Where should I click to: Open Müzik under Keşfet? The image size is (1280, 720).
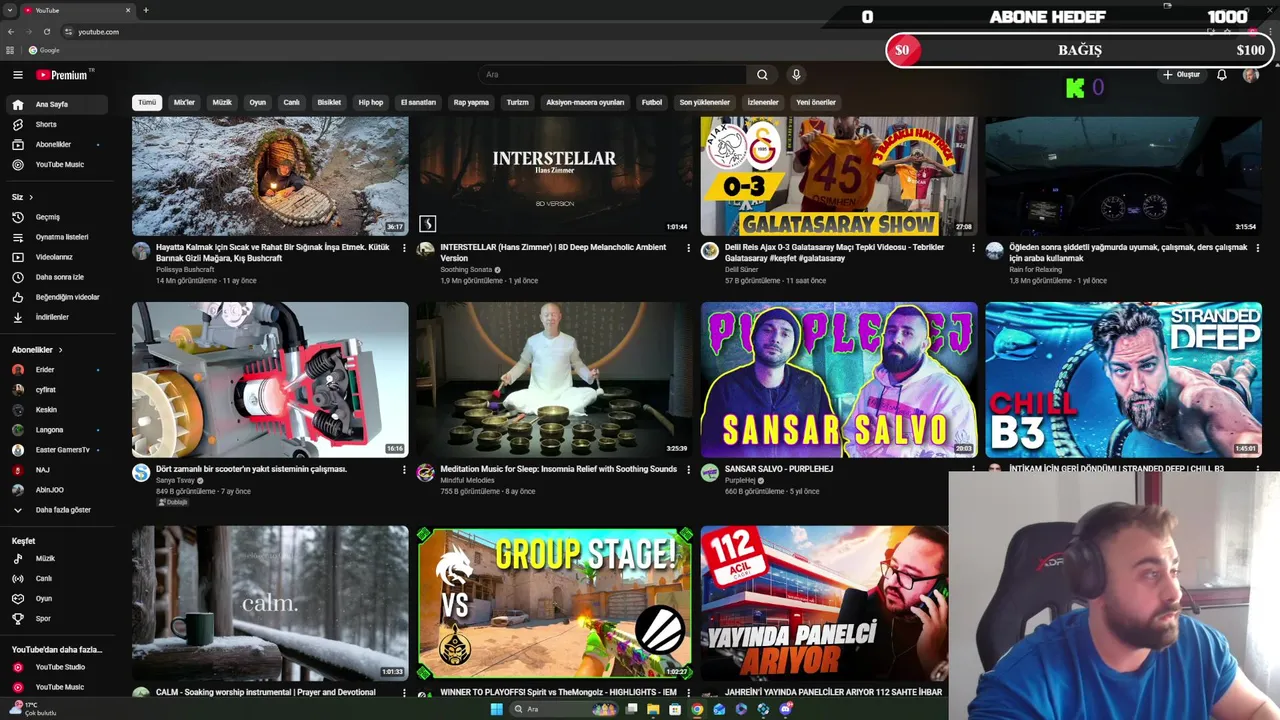(x=56, y=559)
